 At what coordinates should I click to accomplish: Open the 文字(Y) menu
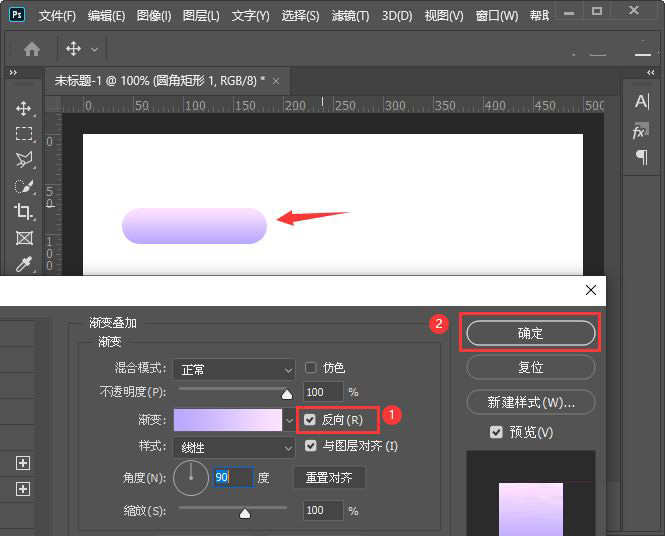(250, 16)
